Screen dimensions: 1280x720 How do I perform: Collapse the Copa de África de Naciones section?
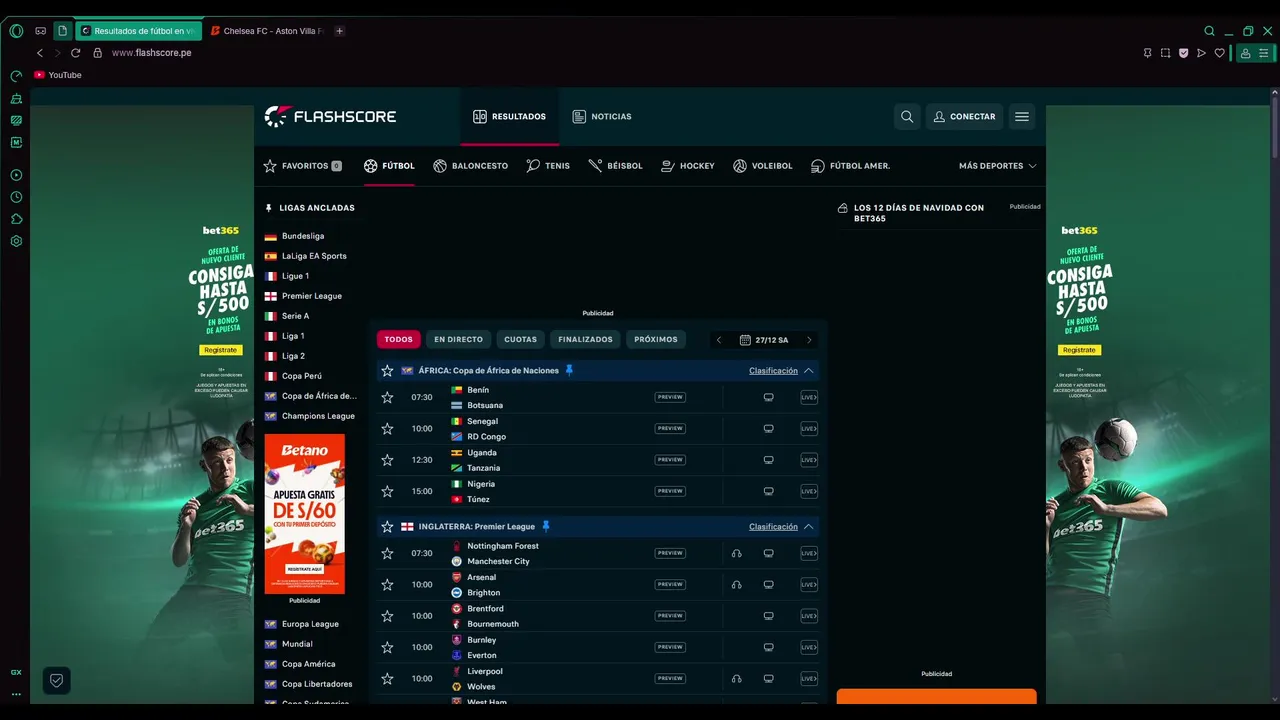(809, 371)
